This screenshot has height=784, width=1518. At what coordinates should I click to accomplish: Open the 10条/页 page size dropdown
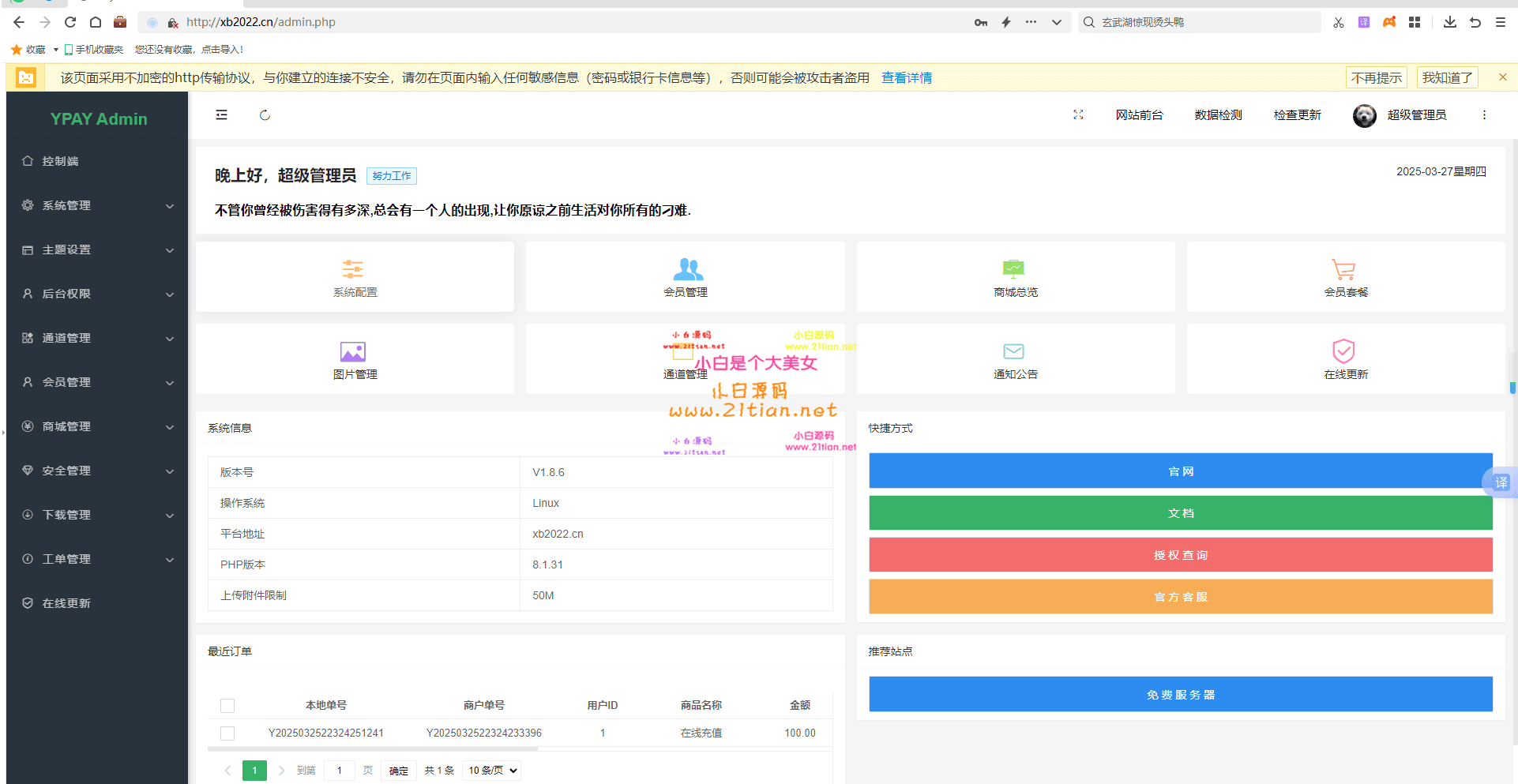point(490,770)
